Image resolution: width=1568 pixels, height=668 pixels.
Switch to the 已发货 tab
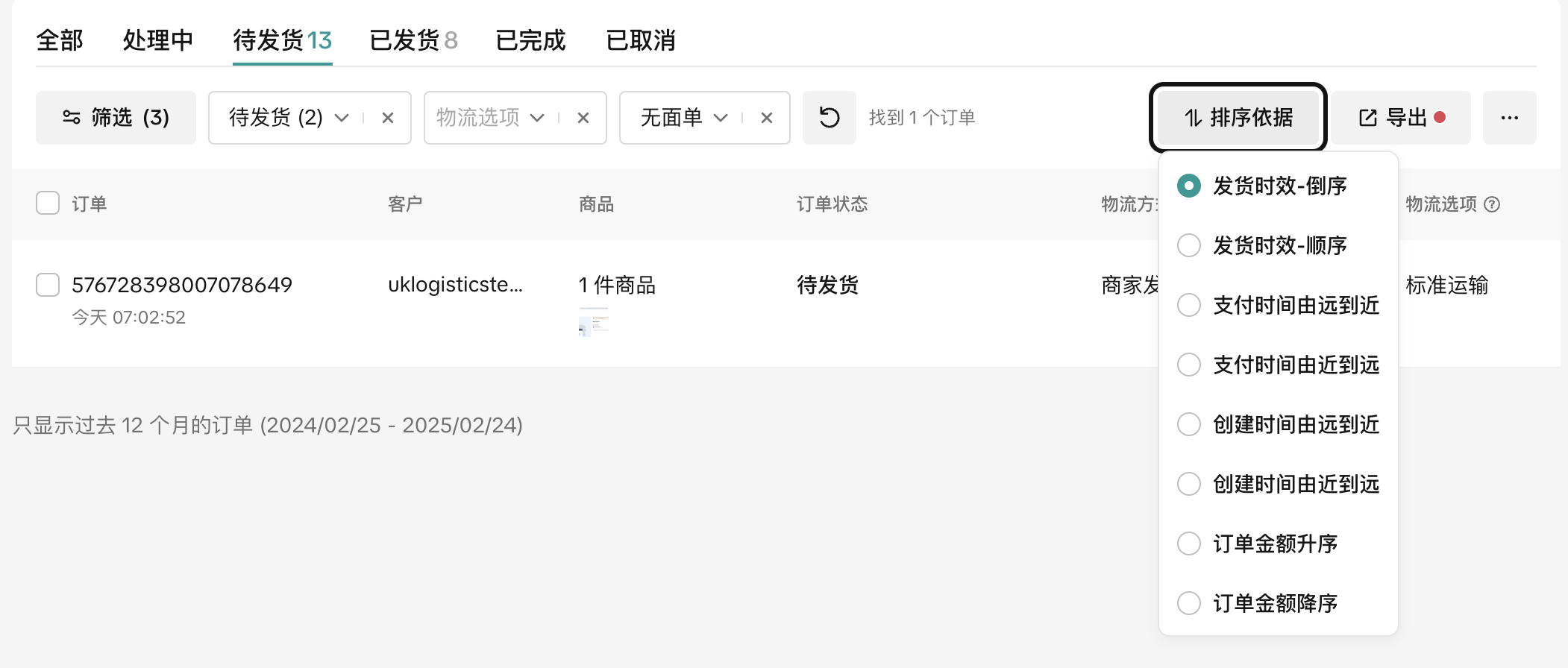point(413,40)
